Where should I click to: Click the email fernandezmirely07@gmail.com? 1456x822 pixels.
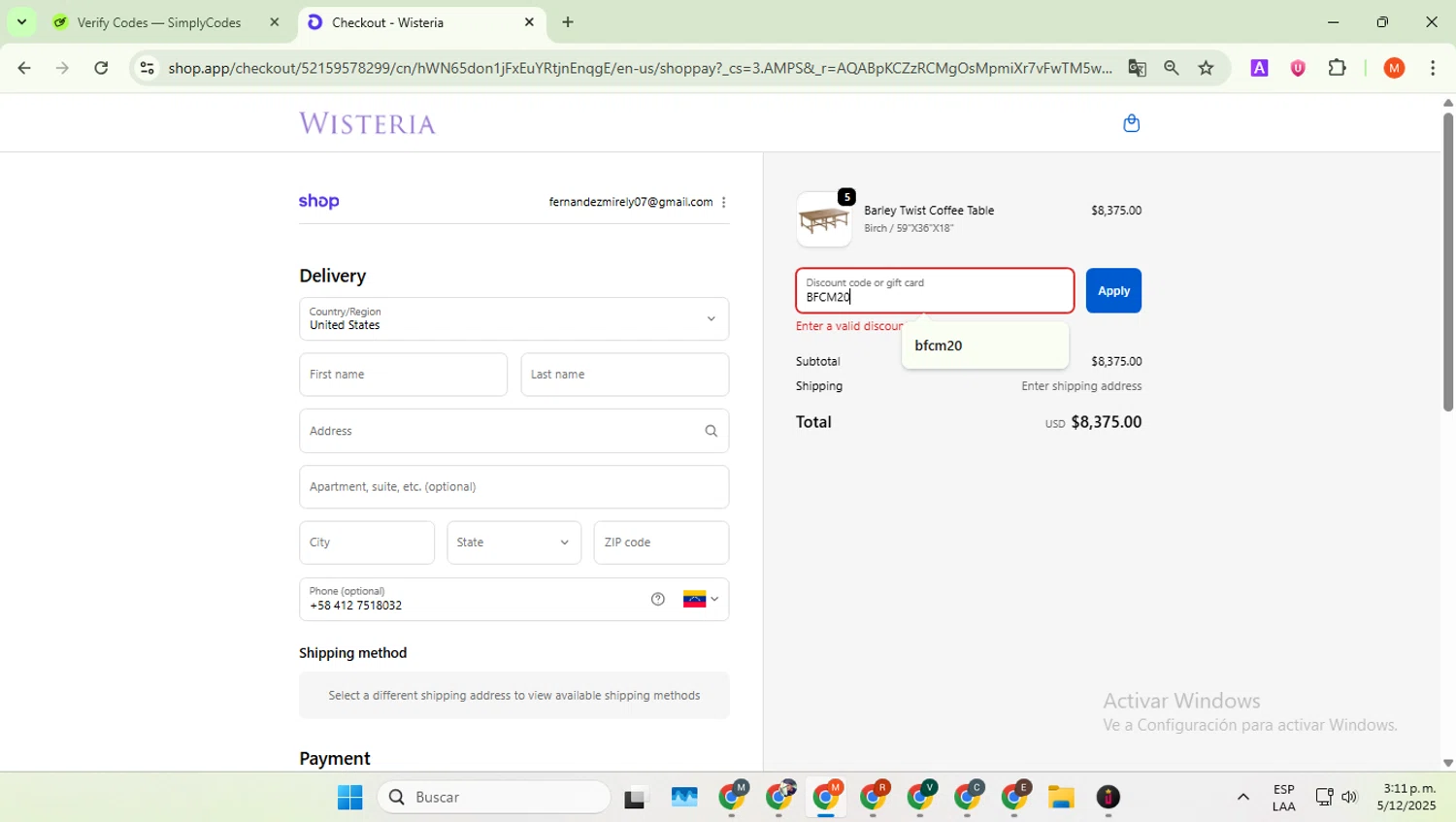click(x=631, y=202)
